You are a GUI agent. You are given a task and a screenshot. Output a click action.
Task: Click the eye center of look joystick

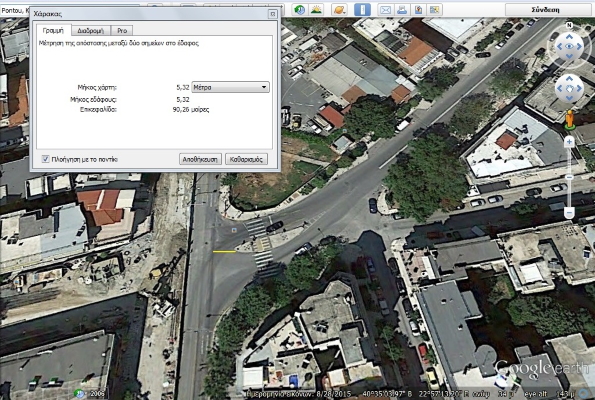tap(569, 46)
